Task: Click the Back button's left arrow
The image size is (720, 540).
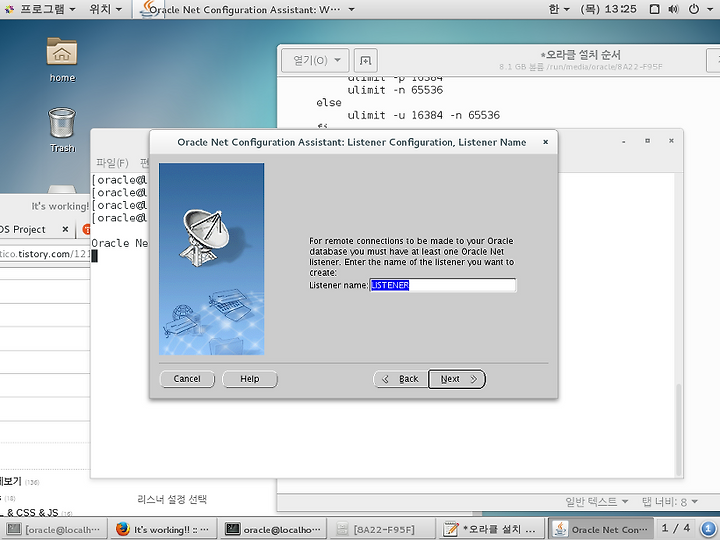Action: 386,379
